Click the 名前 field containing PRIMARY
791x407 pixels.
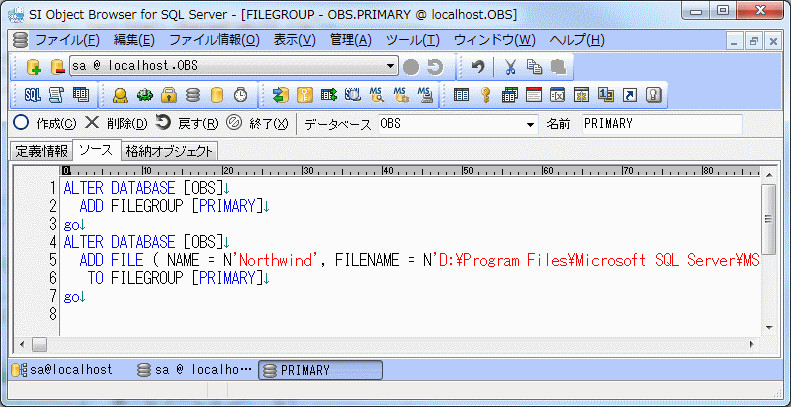[660, 124]
